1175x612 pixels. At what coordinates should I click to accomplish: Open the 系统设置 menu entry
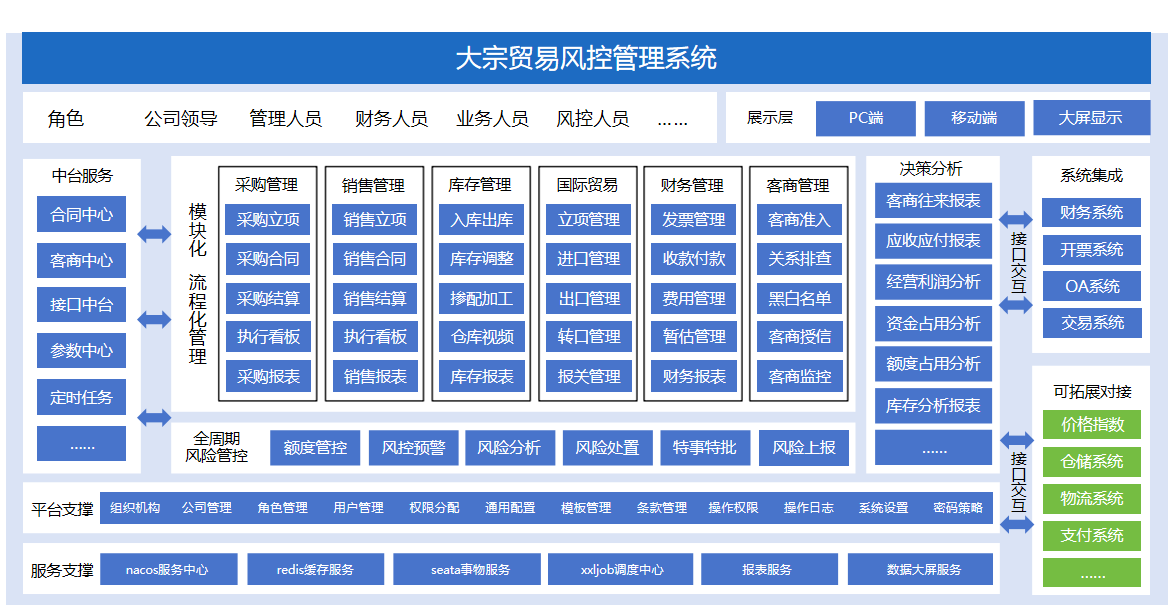tap(885, 507)
